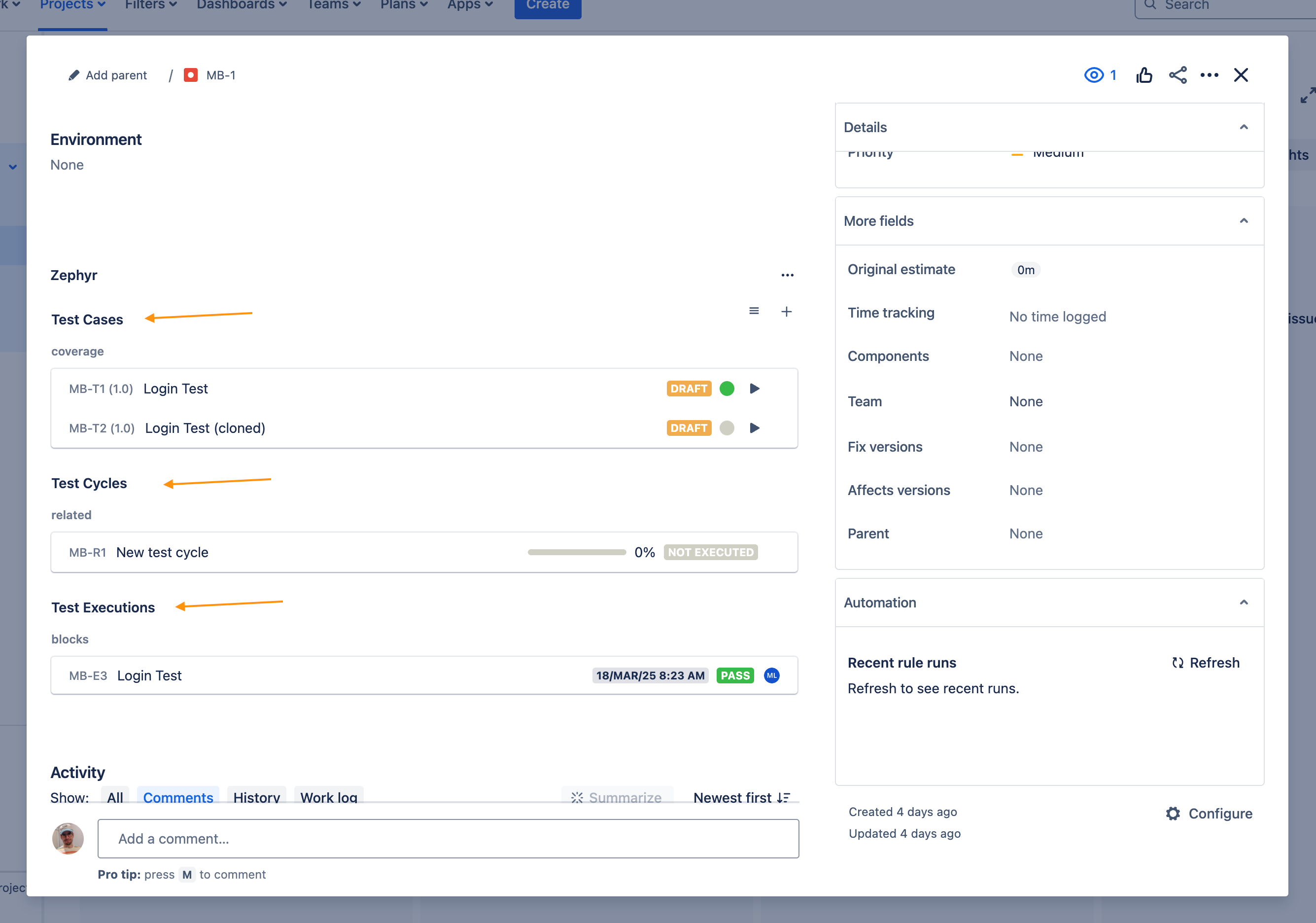Run the Login Test (cloned) play icon
The height and width of the screenshot is (923, 1316).
coord(754,428)
